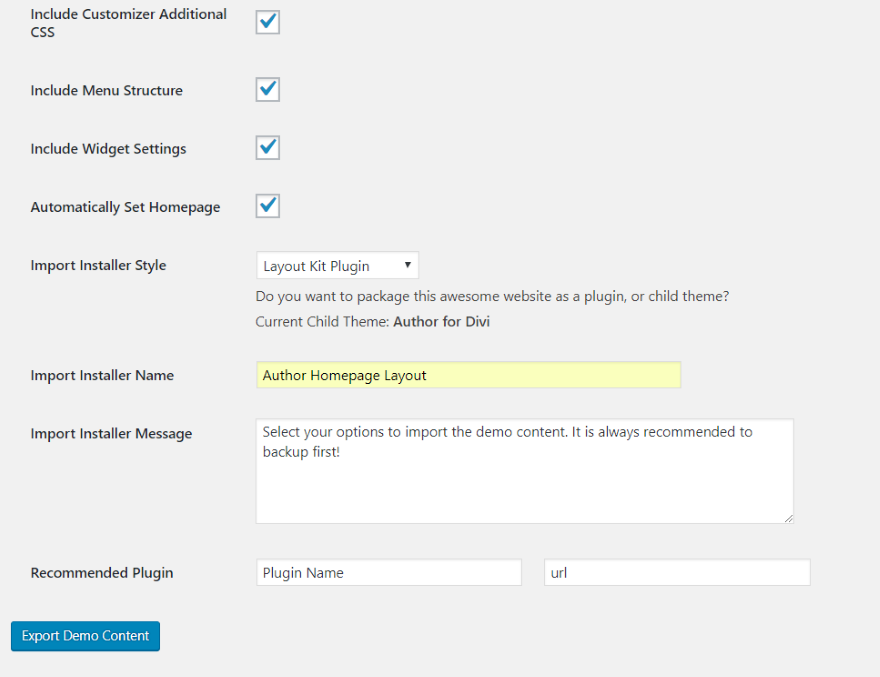Grab the message textarea resize handle
The width and height of the screenshot is (880, 677).
pos(788,517)
